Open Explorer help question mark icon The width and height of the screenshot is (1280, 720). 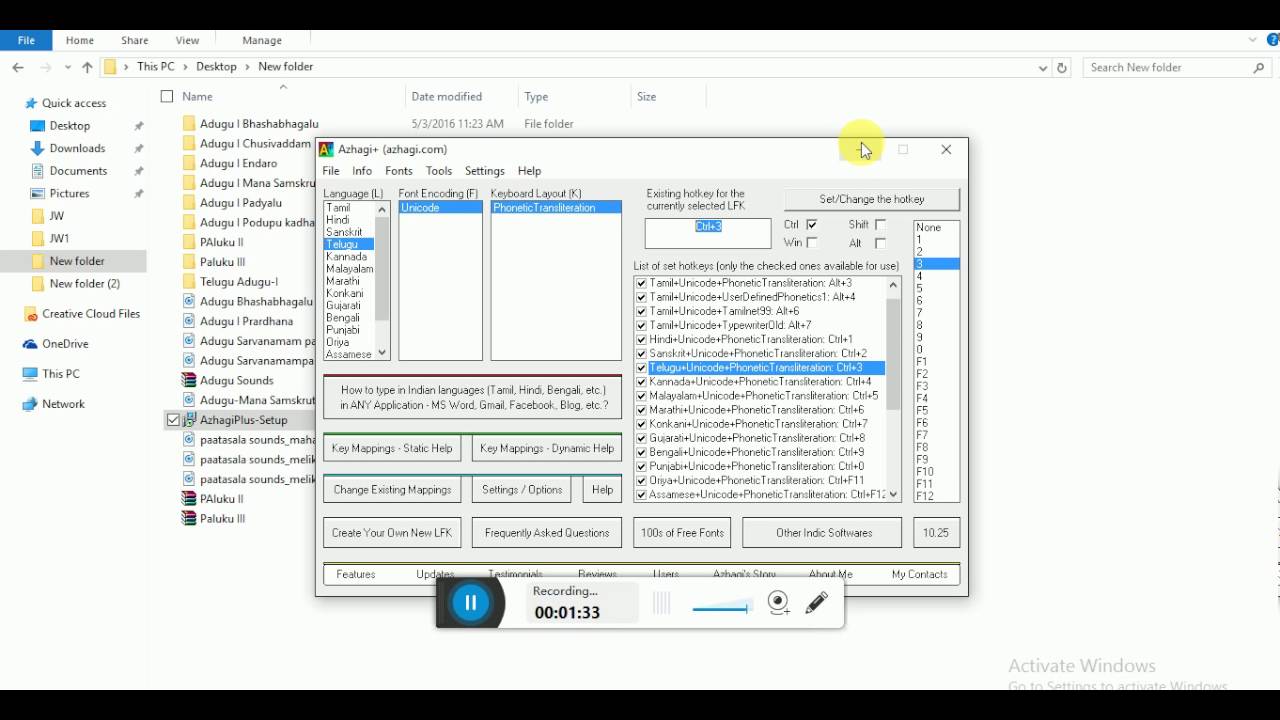tap(1271, 40)
